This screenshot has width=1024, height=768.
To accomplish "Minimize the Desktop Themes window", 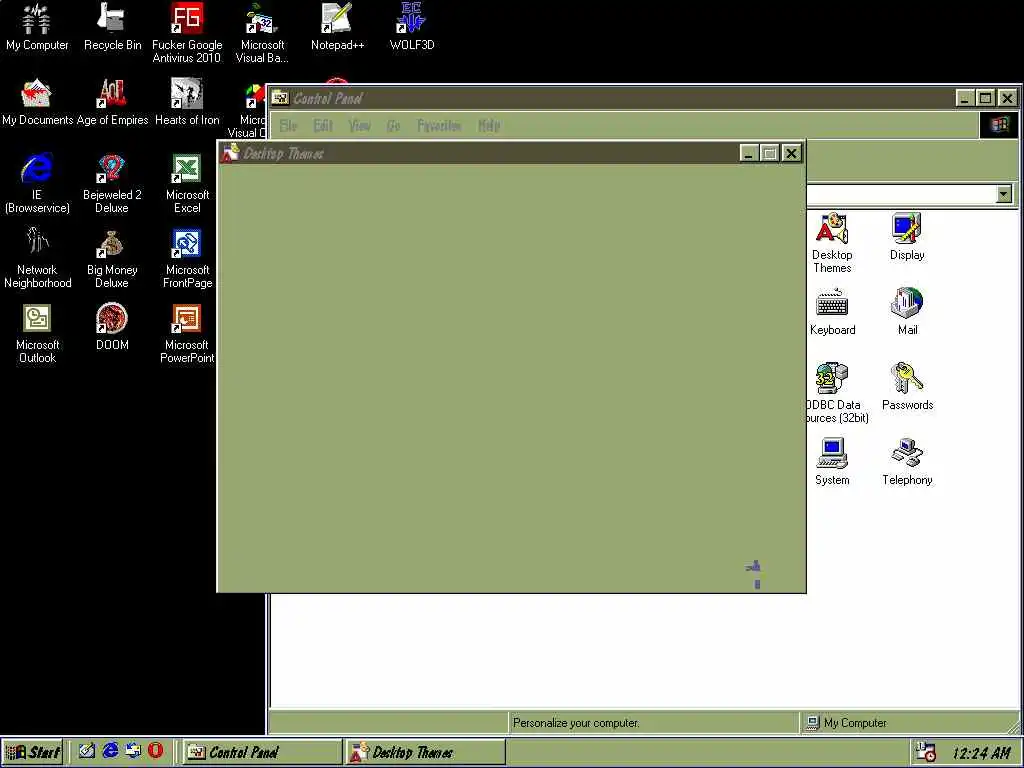I will pyautogui.click(x=748, y=153).
